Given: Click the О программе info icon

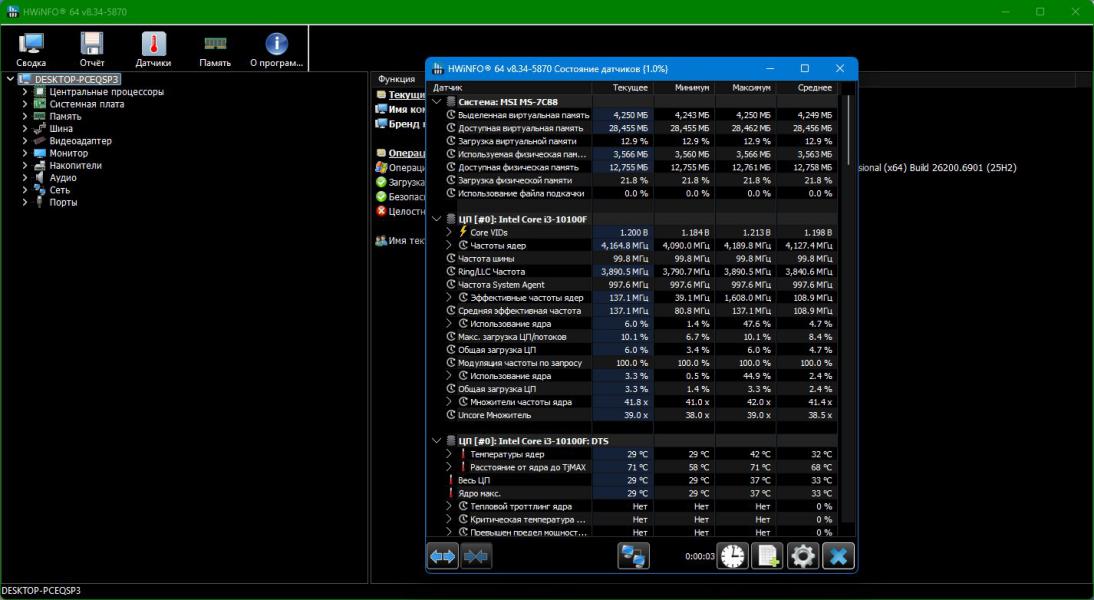Looking at the screenshot, I should click(276, 48).
